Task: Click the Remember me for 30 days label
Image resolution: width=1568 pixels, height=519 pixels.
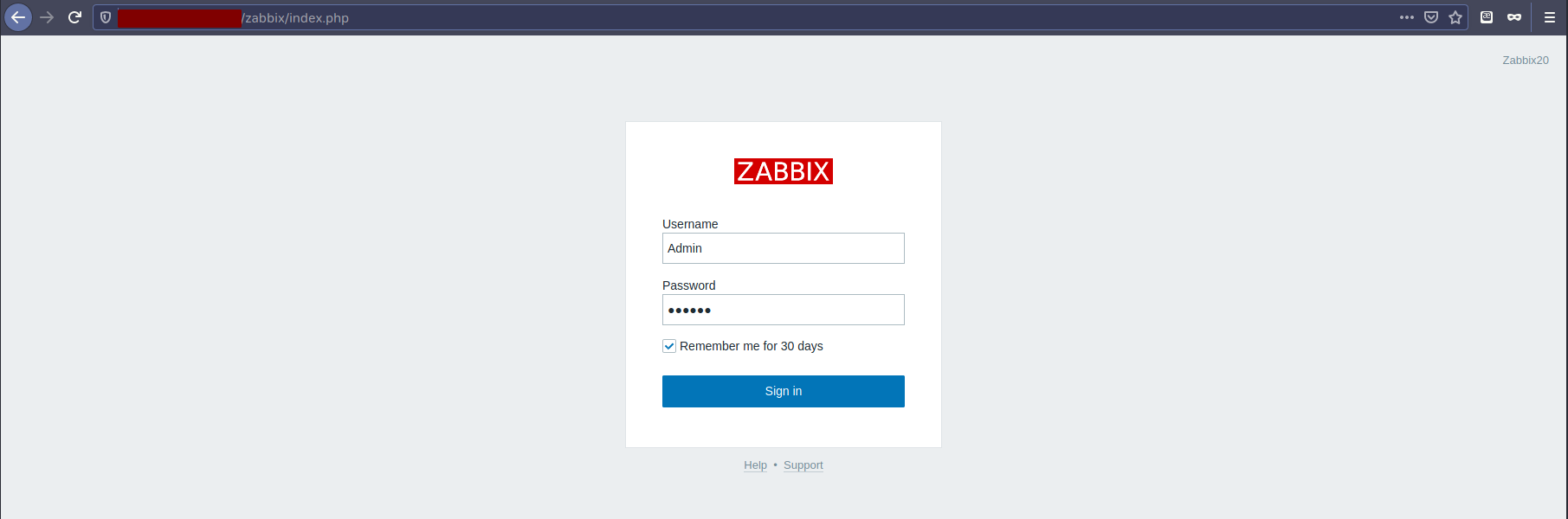Action: [x=751, y=346]
